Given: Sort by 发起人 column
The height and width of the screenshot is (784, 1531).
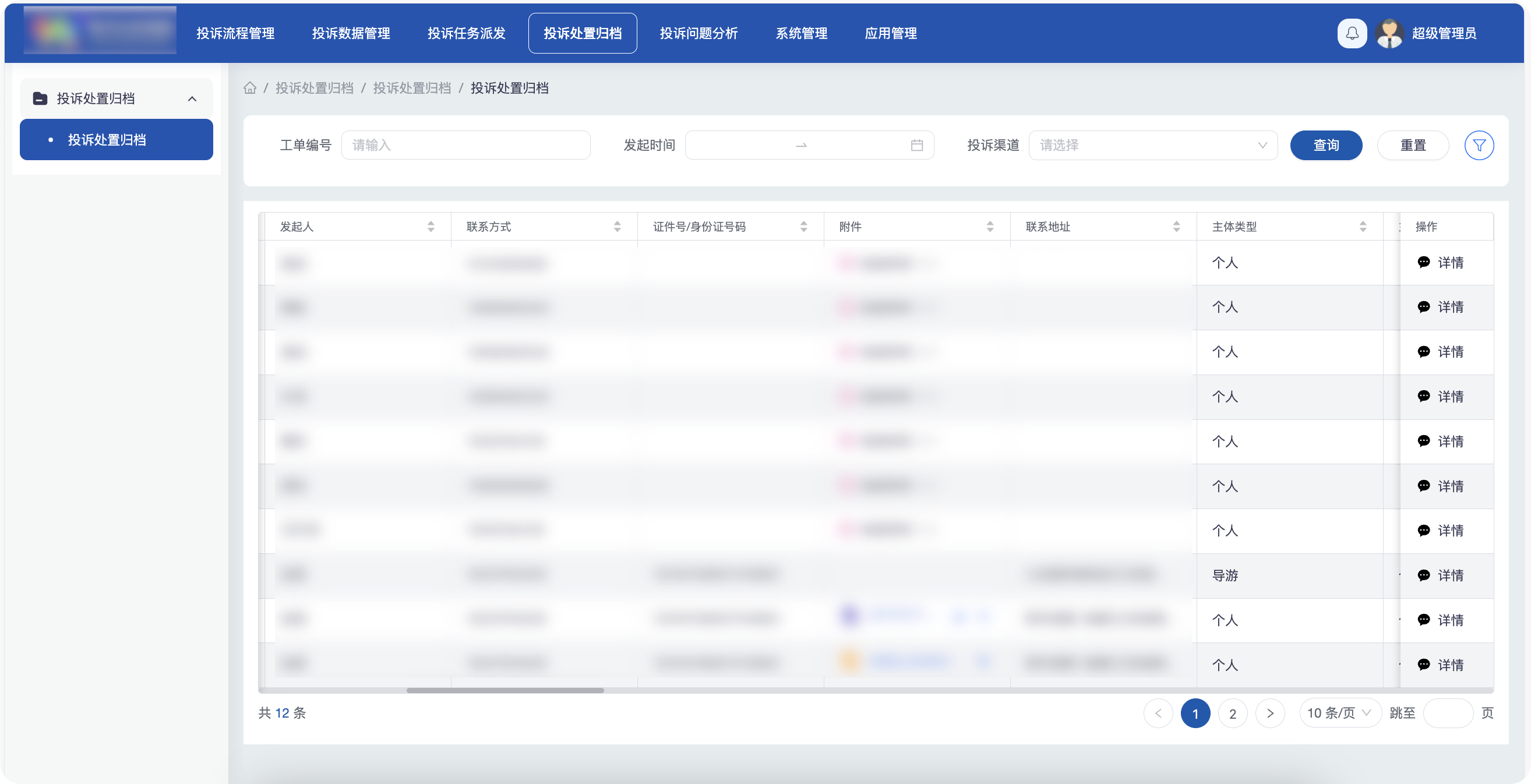Looking at the screenshot, I should coord(431,227).
